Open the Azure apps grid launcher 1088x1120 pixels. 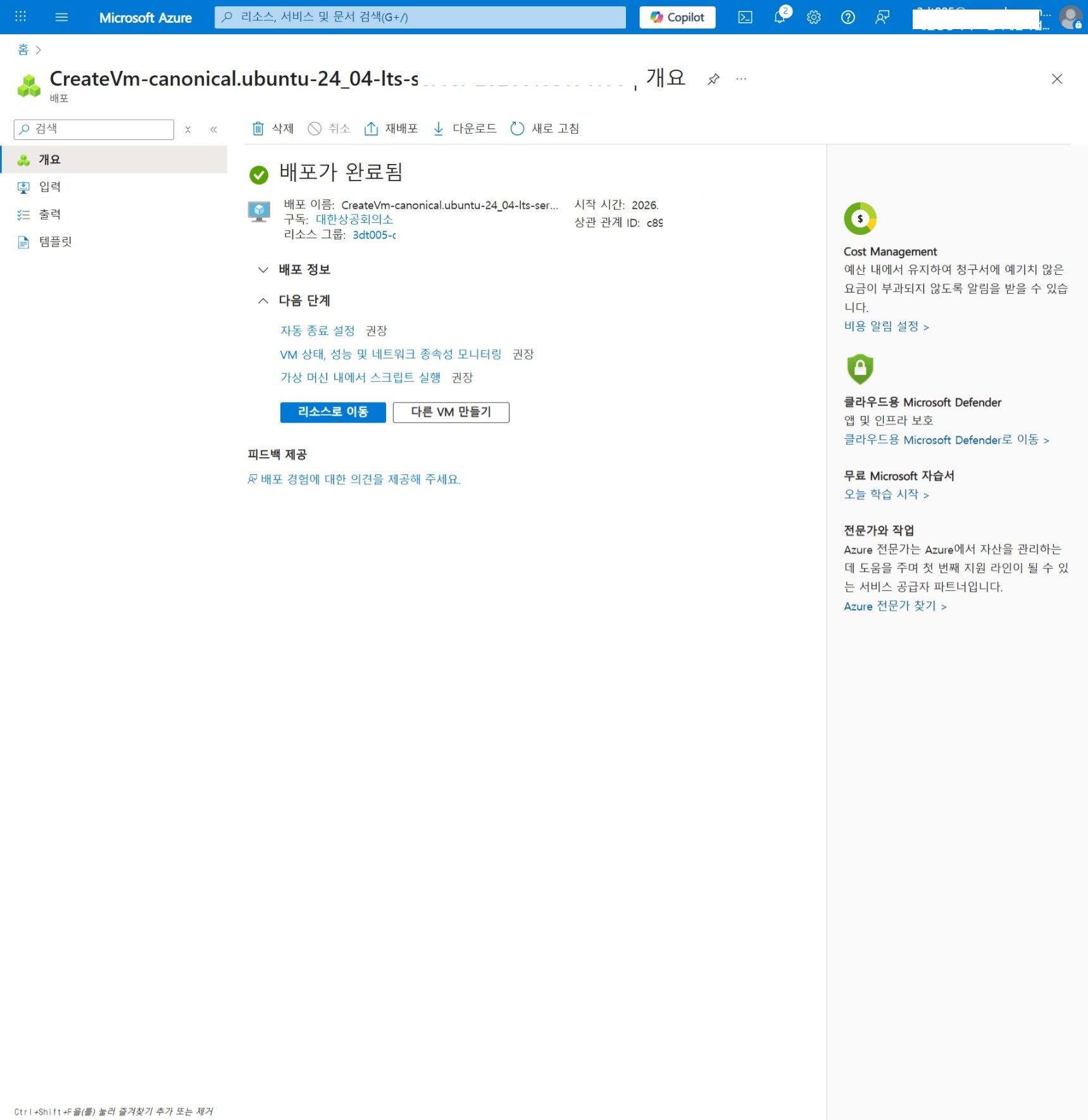click(x=20, y=16)
